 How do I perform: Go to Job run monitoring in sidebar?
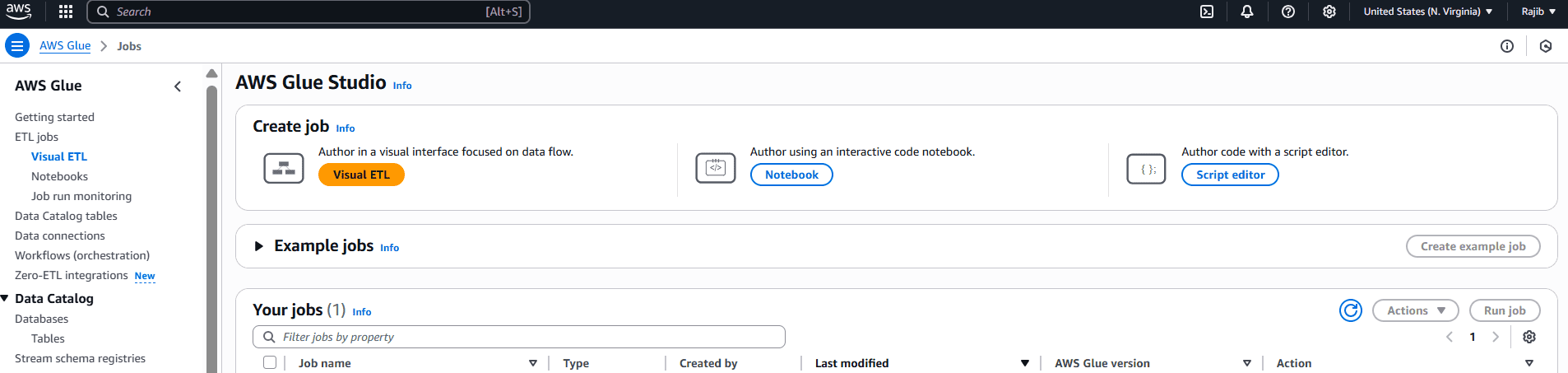point(81,196)
